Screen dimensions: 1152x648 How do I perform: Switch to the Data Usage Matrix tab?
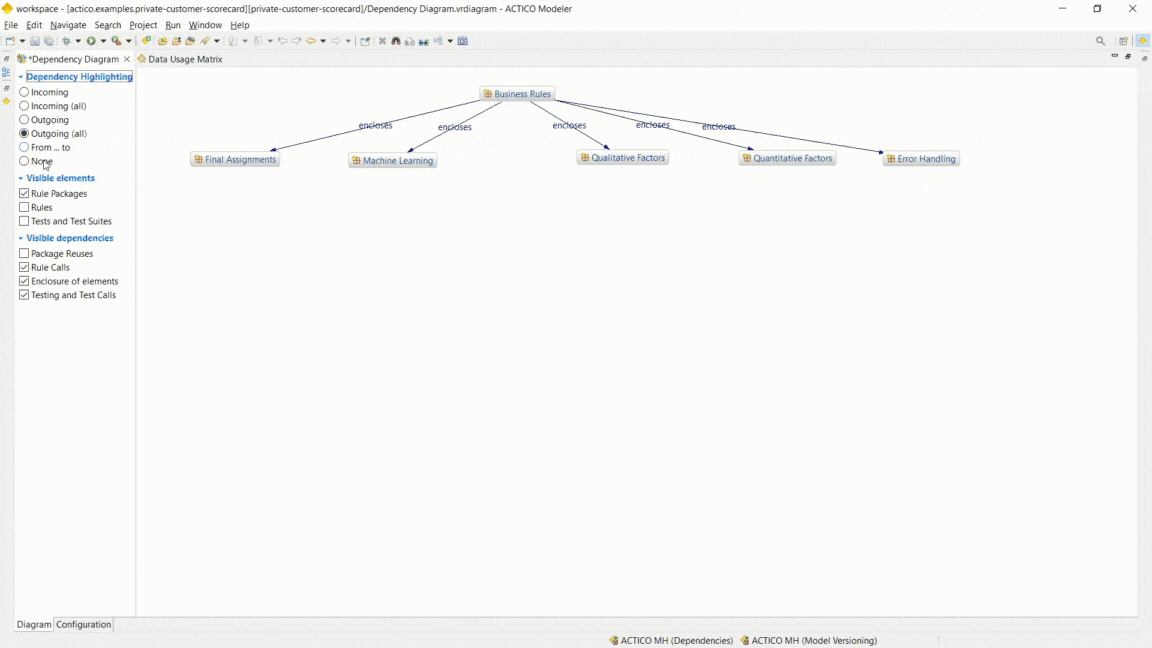(185, 59)
